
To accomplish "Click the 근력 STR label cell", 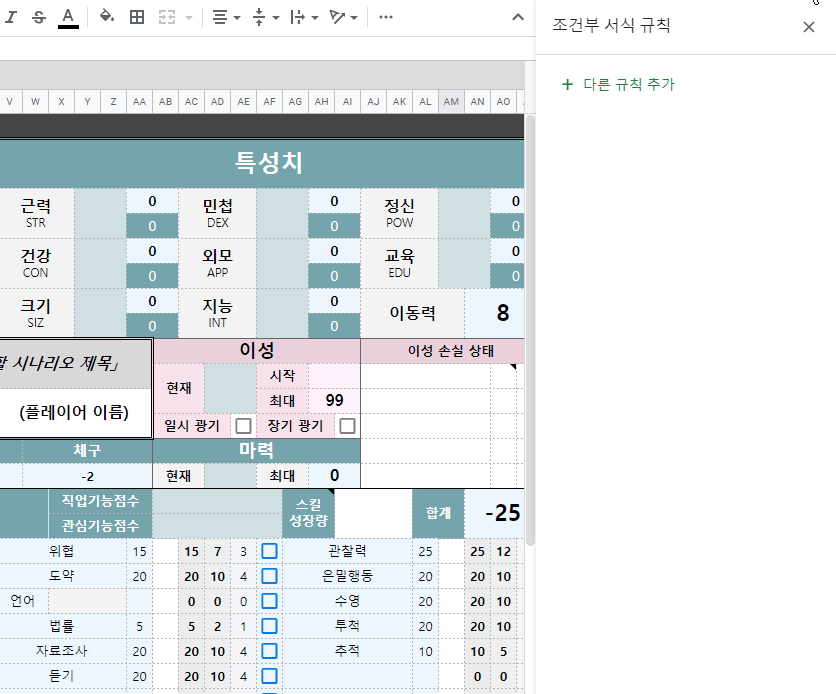I will [36, 213].
